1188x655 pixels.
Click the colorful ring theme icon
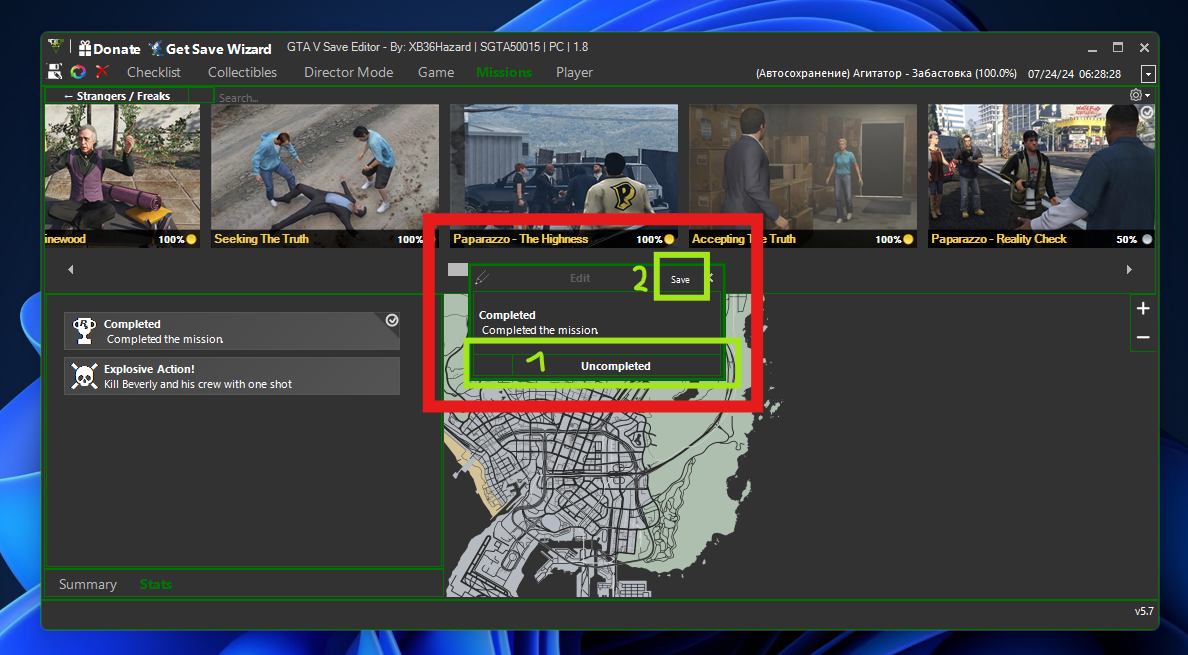pyautogui.click(x=78, y=72)
